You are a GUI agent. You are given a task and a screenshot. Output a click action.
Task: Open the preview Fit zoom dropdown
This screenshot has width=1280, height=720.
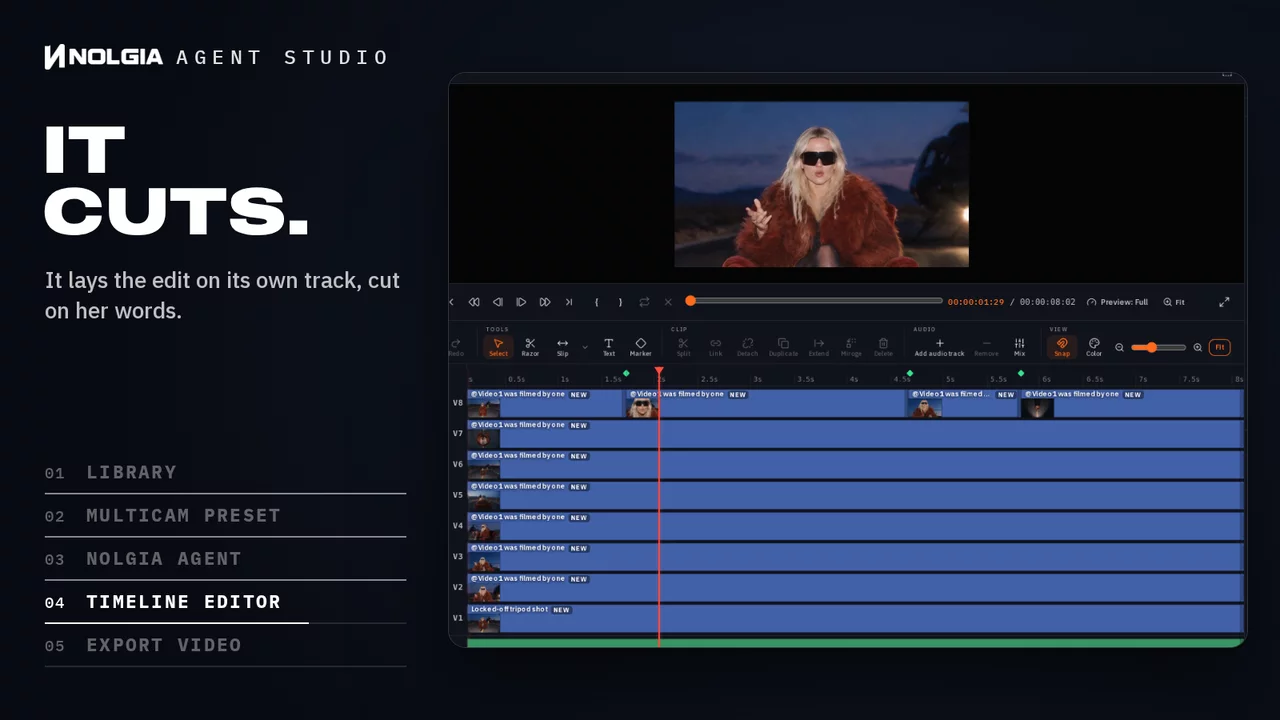coord(1174,302)
